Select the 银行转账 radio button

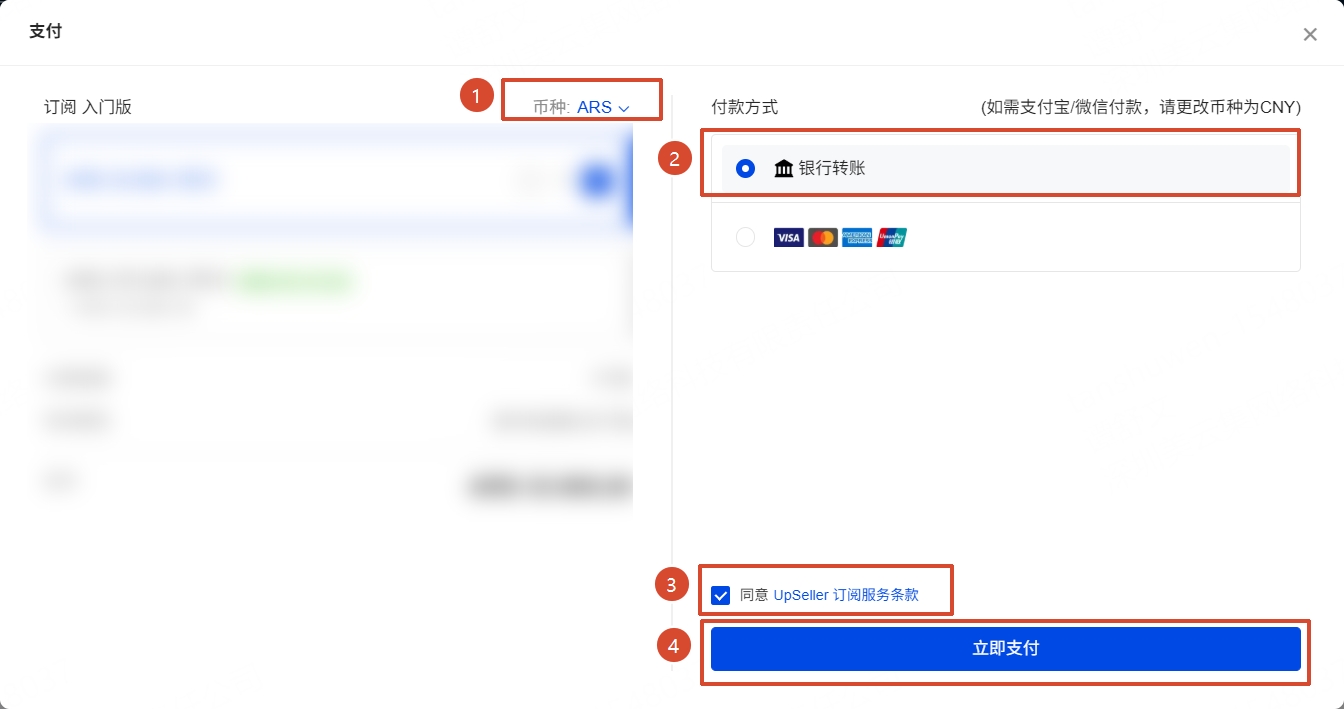tap(745, 169)
